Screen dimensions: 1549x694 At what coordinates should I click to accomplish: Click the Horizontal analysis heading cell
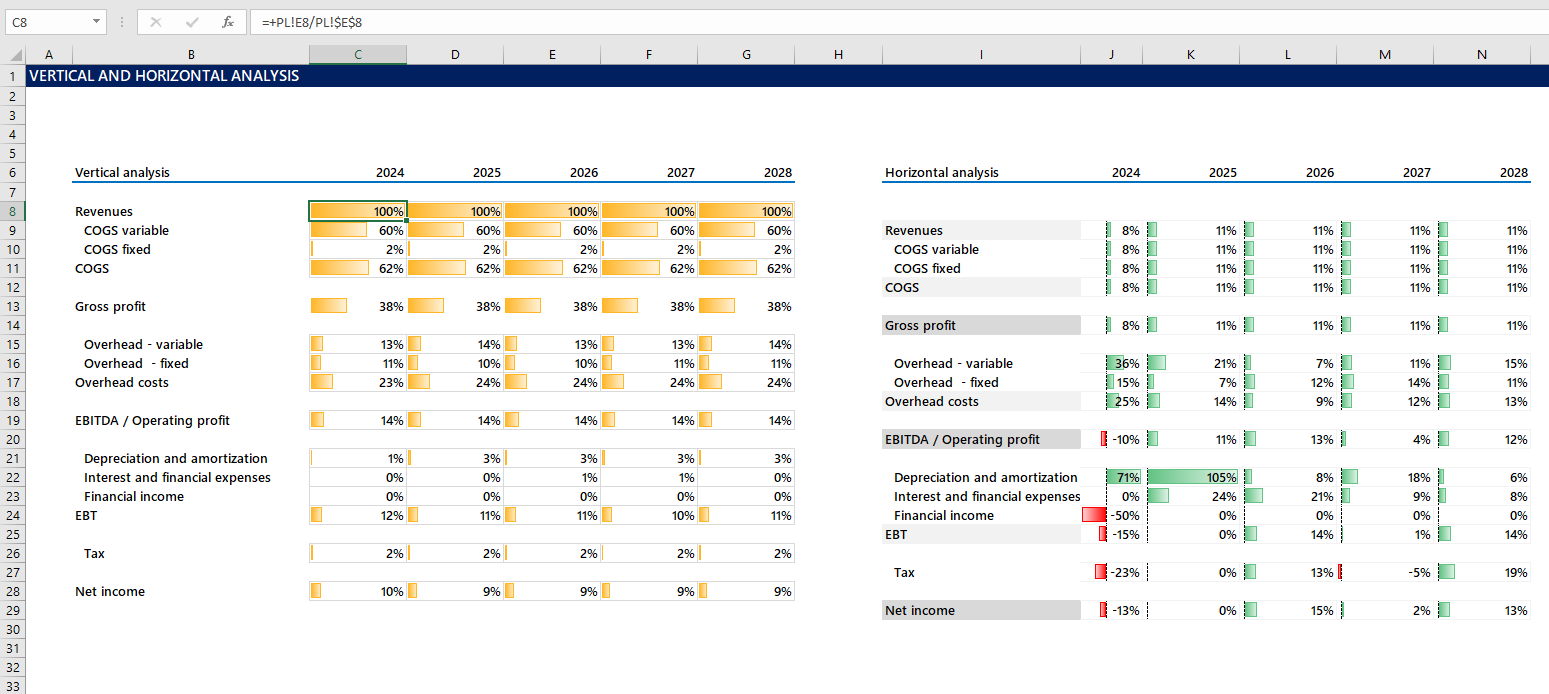click(941, 173)
